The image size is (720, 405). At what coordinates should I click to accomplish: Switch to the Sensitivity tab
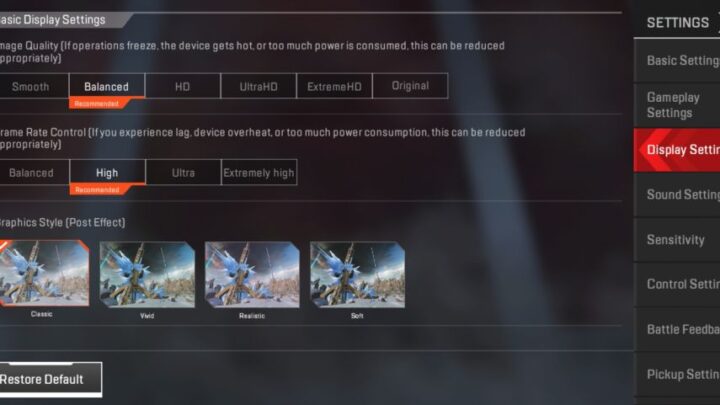coord(677,240)
